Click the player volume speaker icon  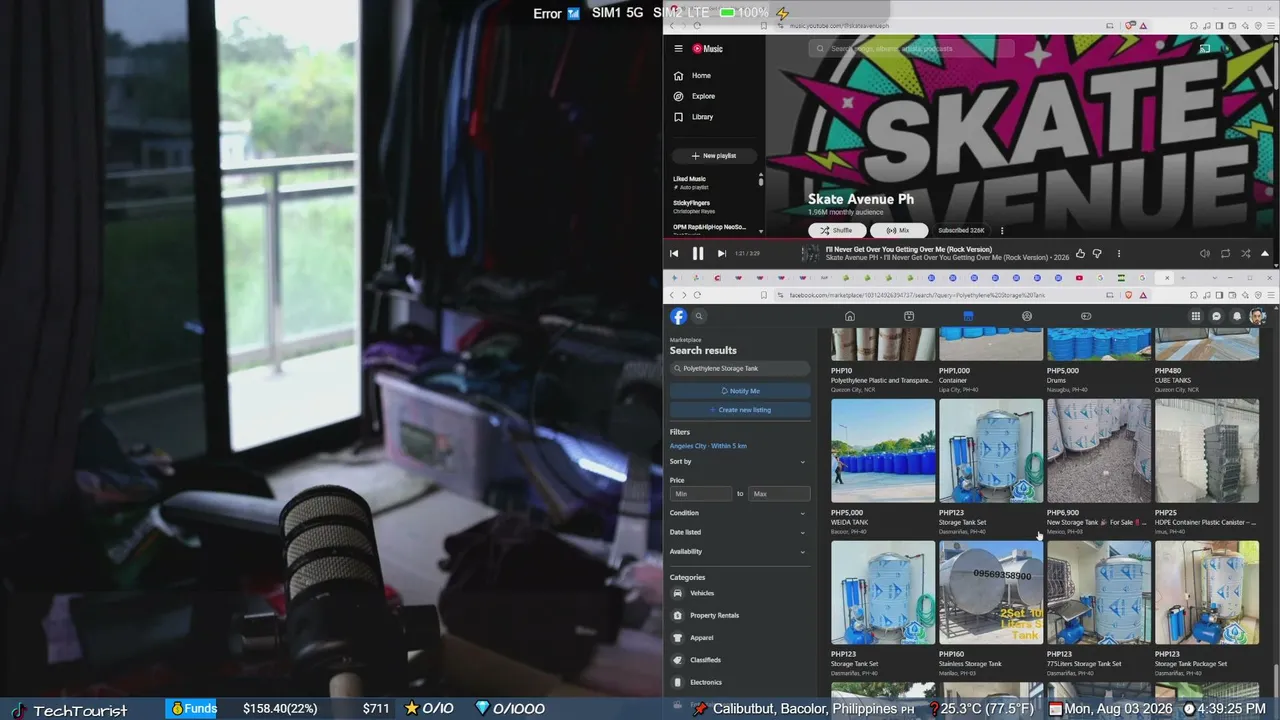click(1204, 254)
